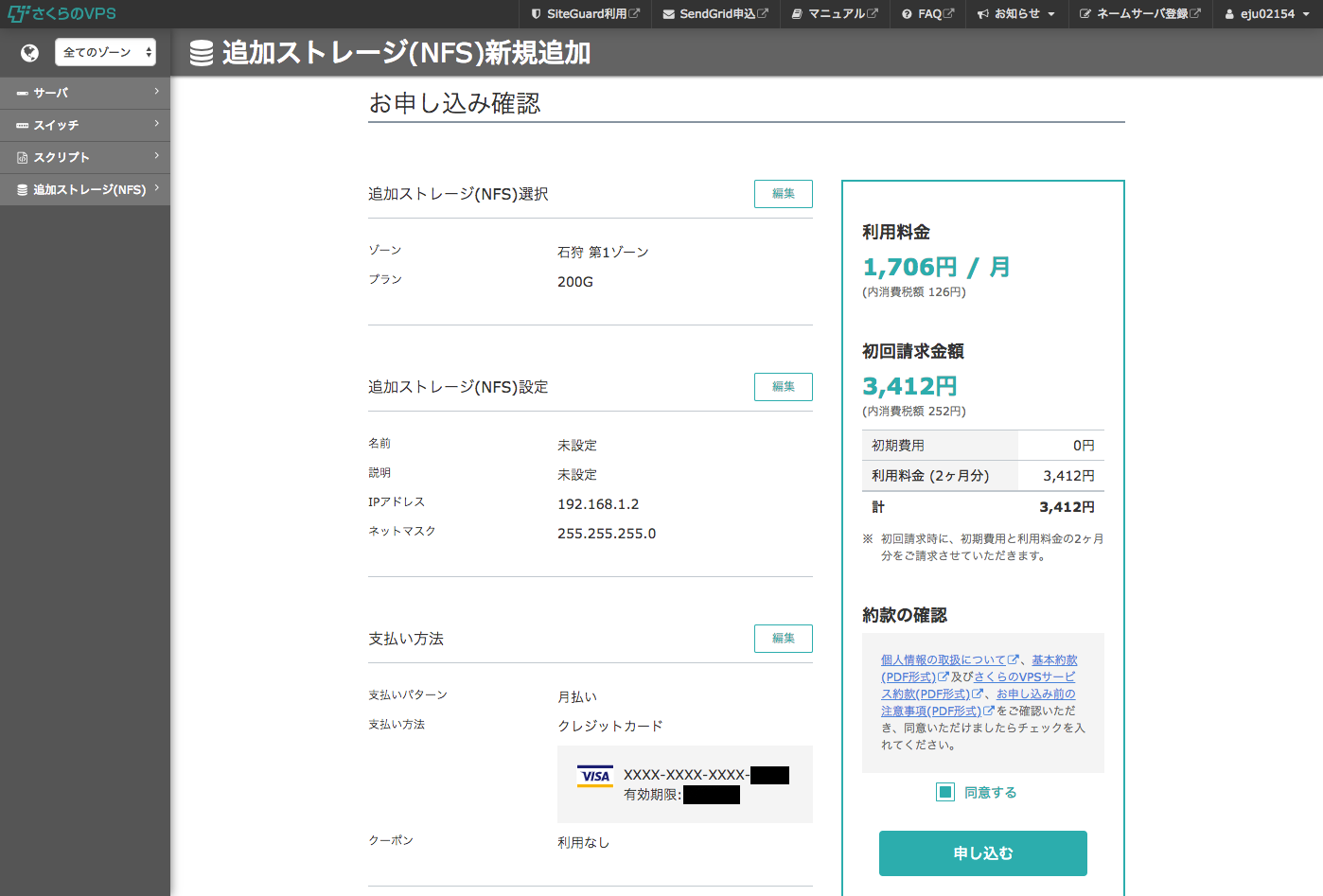Click the 申し込む submit button

click(983, 853)
